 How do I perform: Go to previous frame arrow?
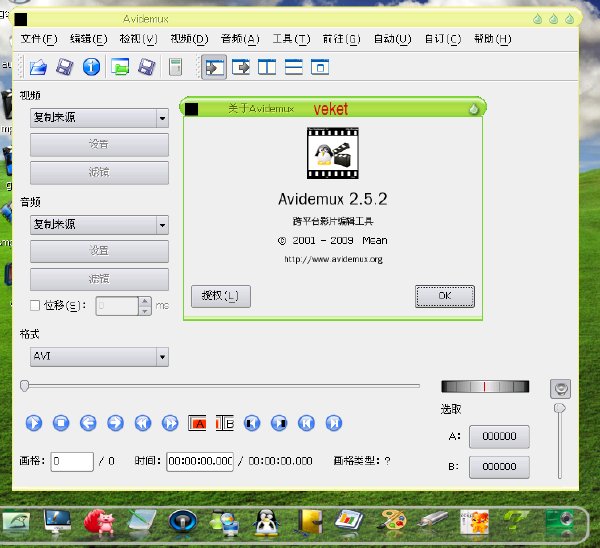pos(88,423)
